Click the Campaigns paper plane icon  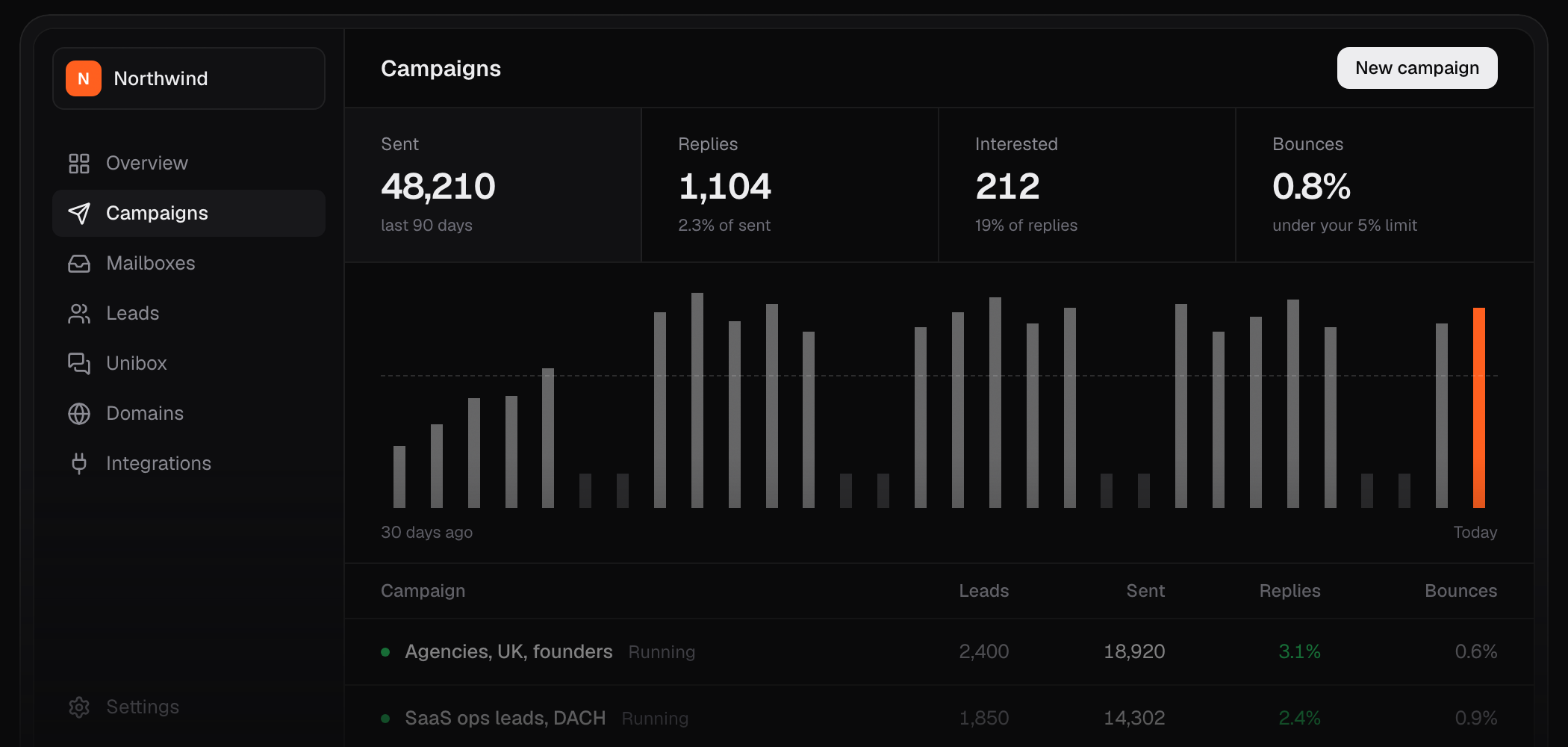click(79, 213)
